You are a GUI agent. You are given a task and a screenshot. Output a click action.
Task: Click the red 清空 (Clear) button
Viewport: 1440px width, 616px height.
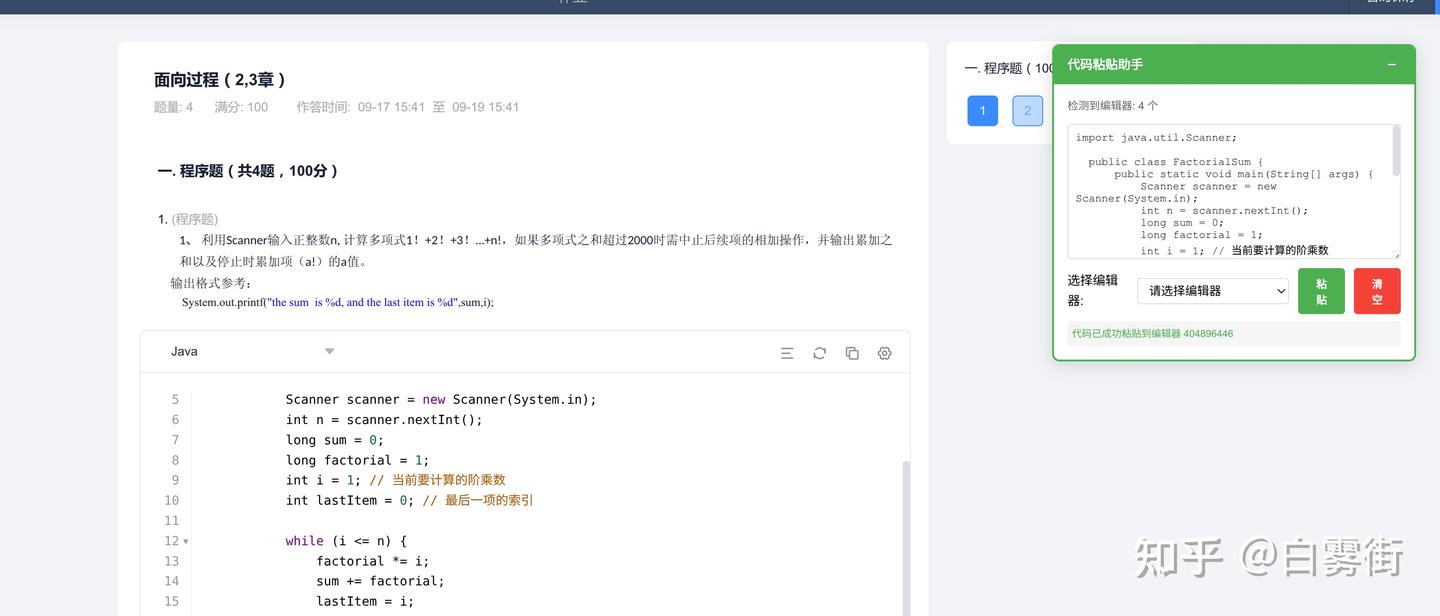(x=1377, y=290)
